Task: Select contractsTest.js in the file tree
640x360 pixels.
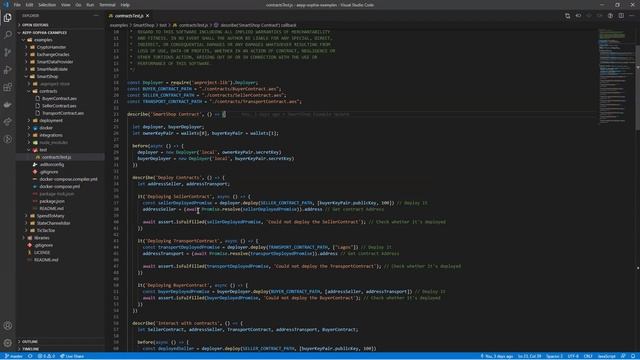Action: 60,157
